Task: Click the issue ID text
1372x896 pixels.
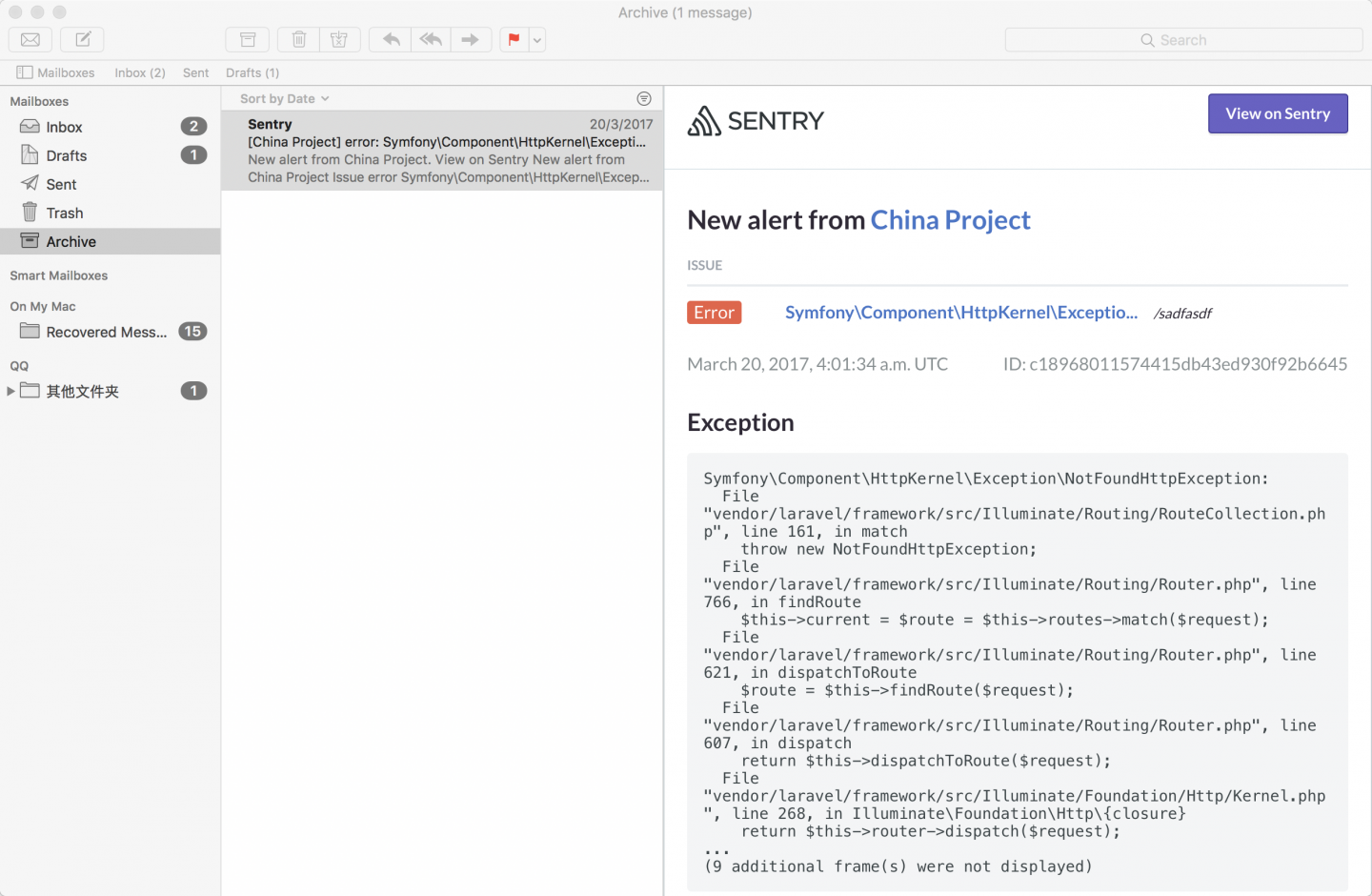Action: (x=1175, y=364)
